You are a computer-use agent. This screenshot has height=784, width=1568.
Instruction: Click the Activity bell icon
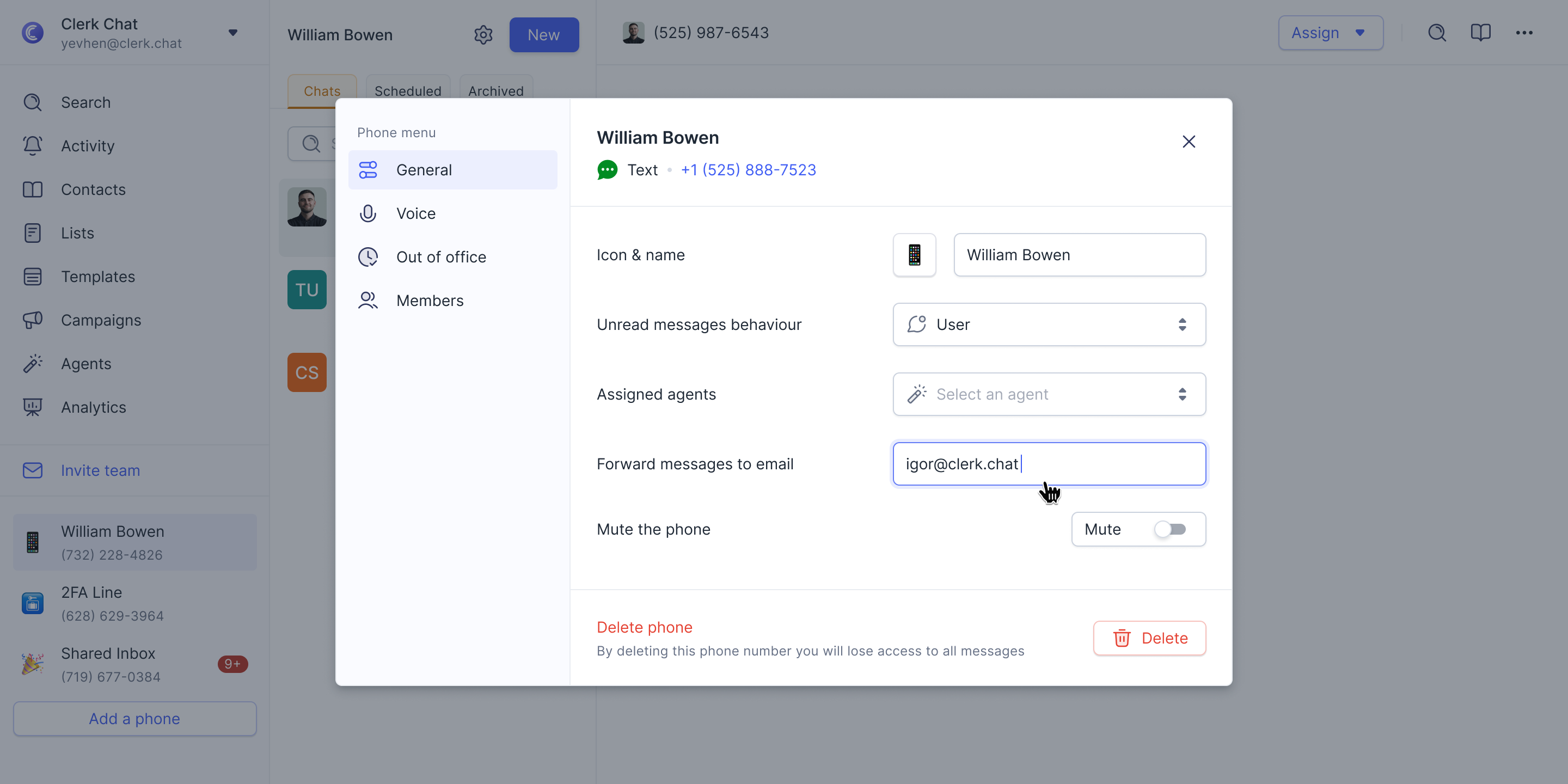[32, 146]
